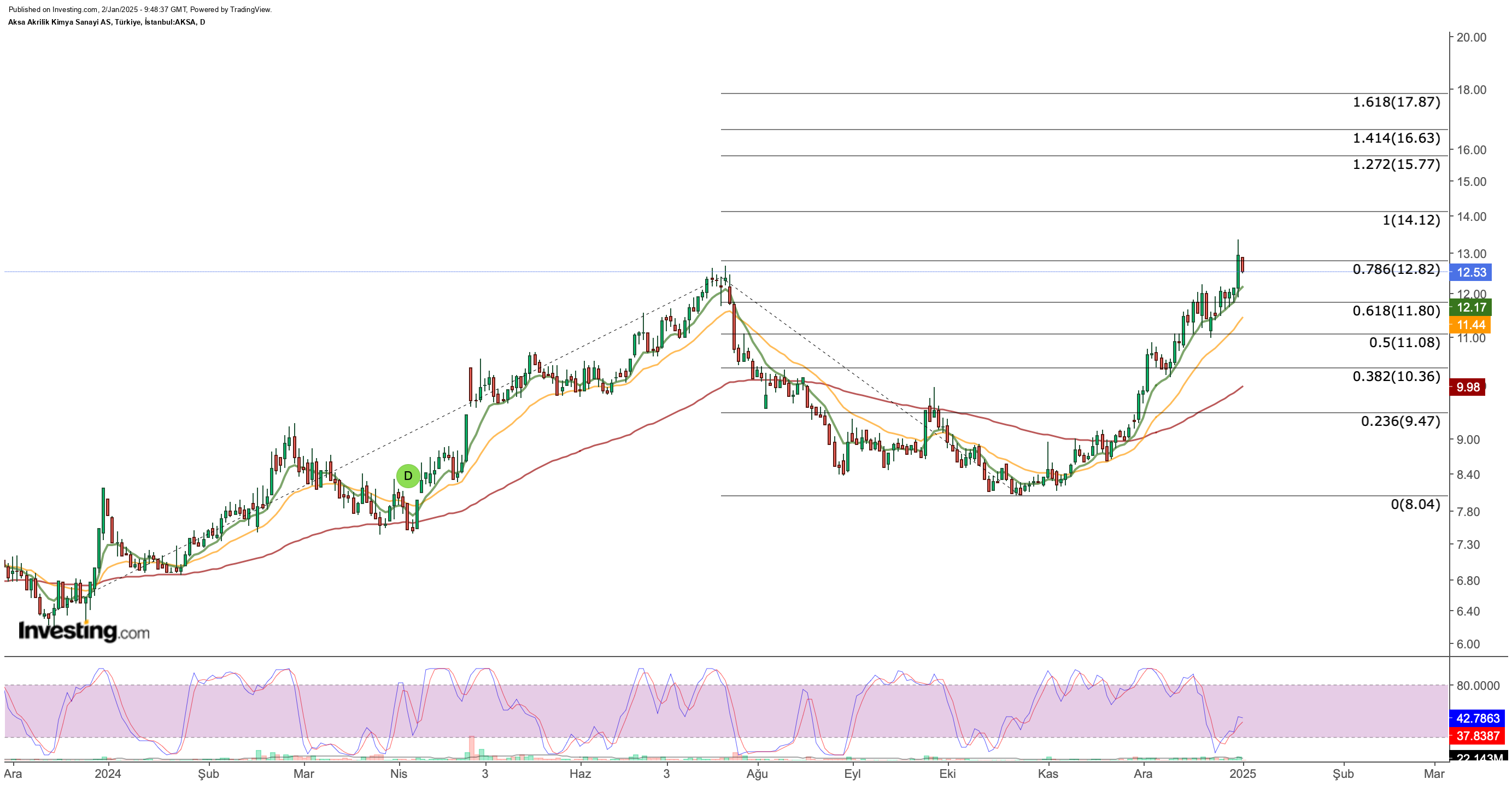Click the 2024 time axis label
The height and width of the screenshot is (785, 1512).
pyautogui.click(x=108, y=775)
